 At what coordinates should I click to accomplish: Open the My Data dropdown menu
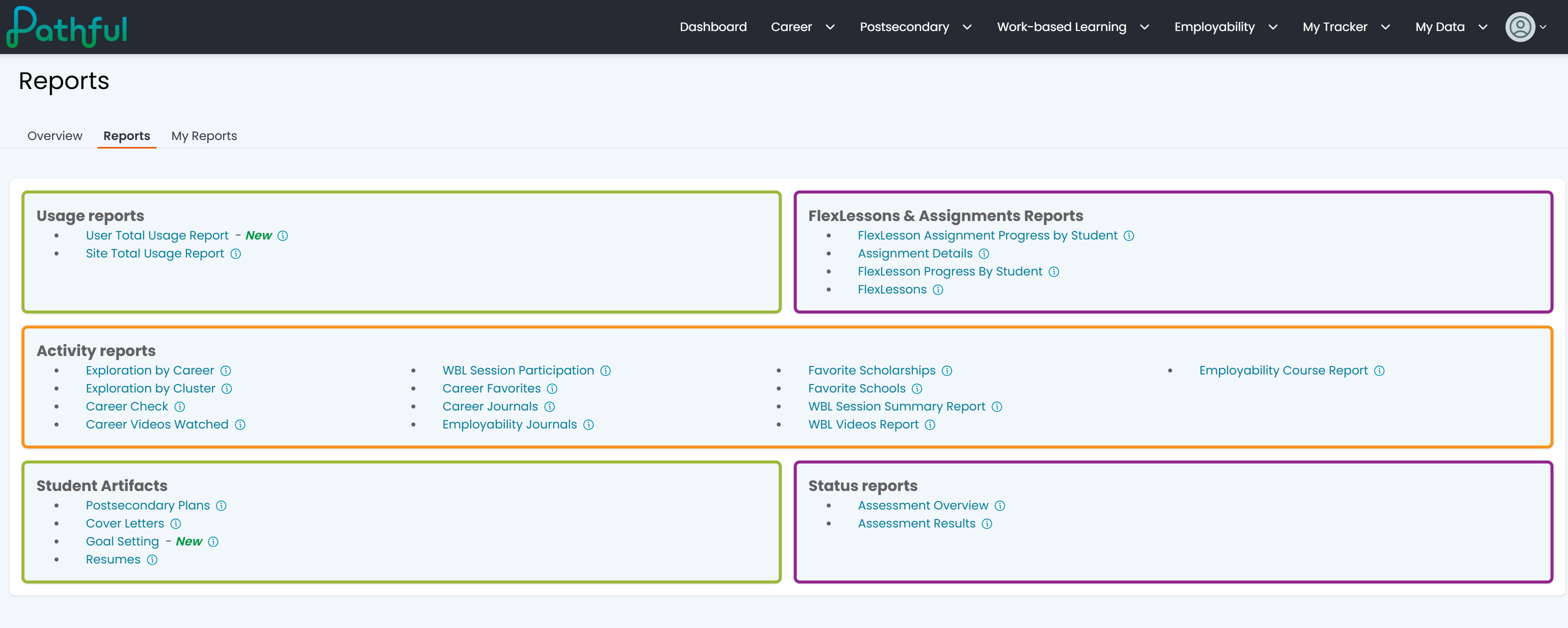[1451, 27]
